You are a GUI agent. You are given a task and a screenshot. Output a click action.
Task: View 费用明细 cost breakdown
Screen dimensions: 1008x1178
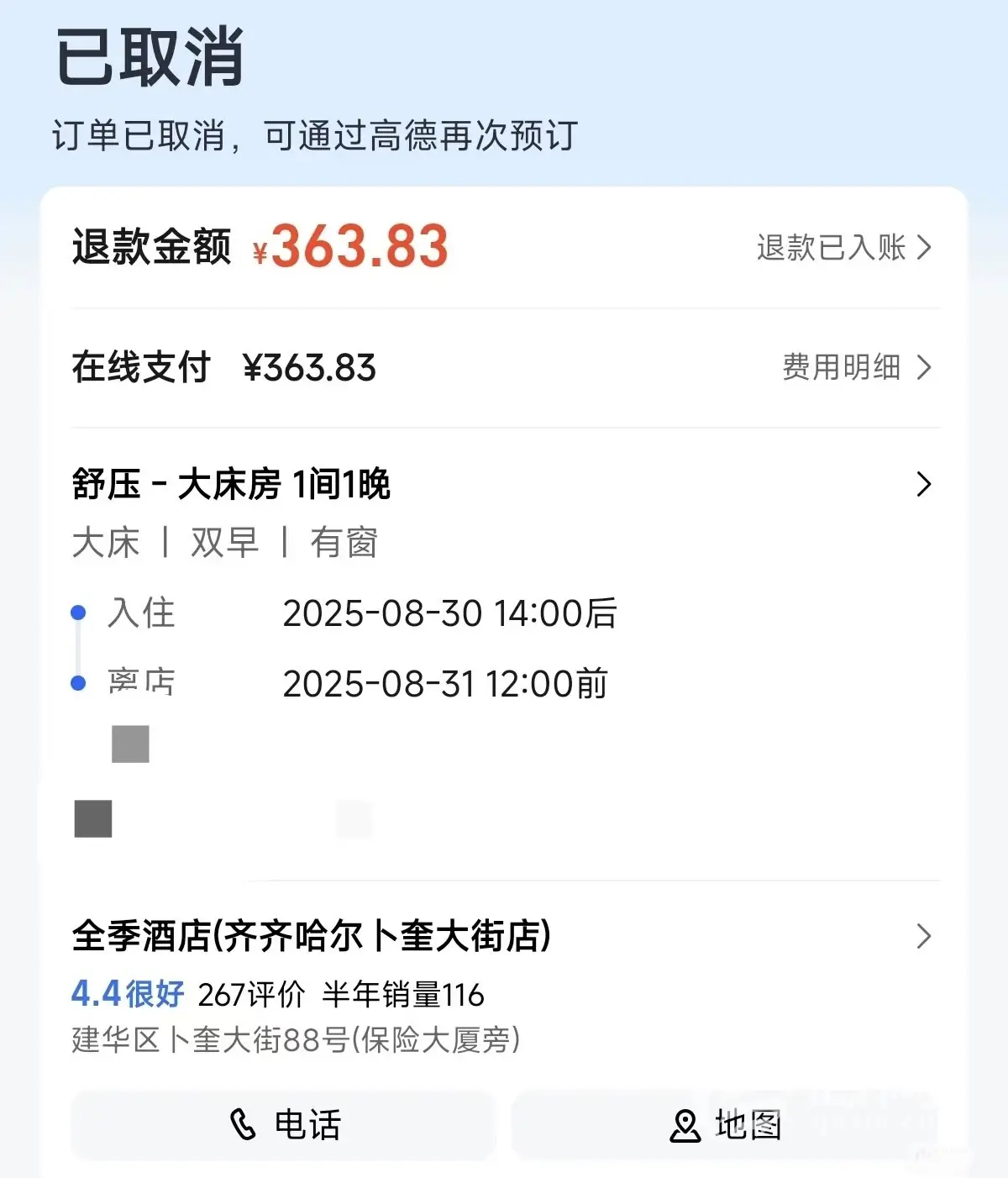coord(841,367)
